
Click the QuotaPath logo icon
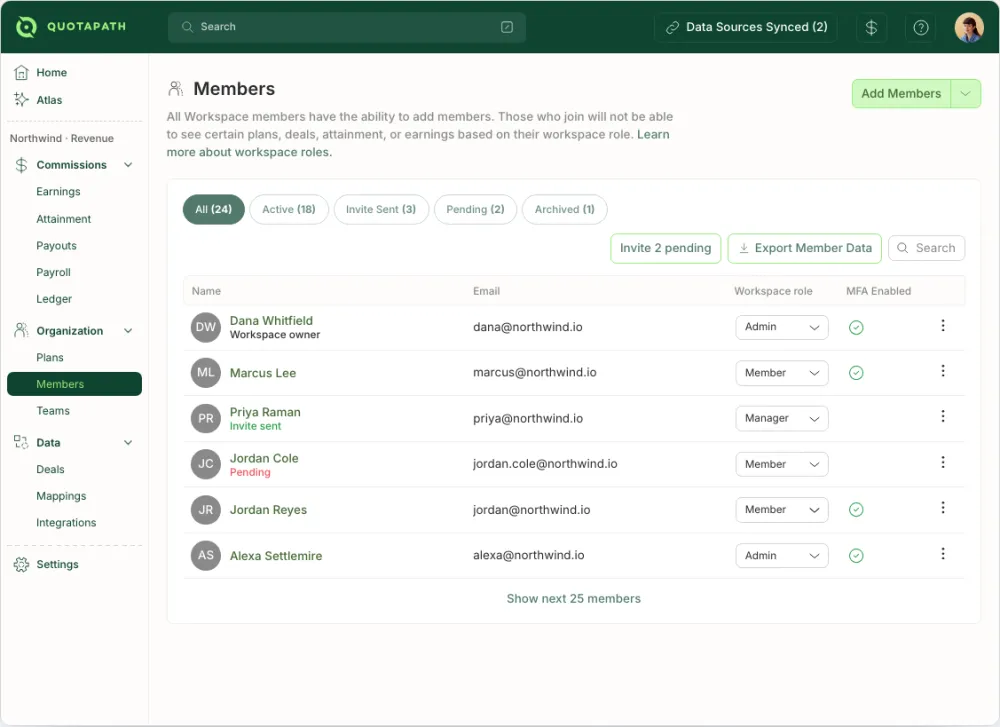pyautogui.click(x=26, y=27)
